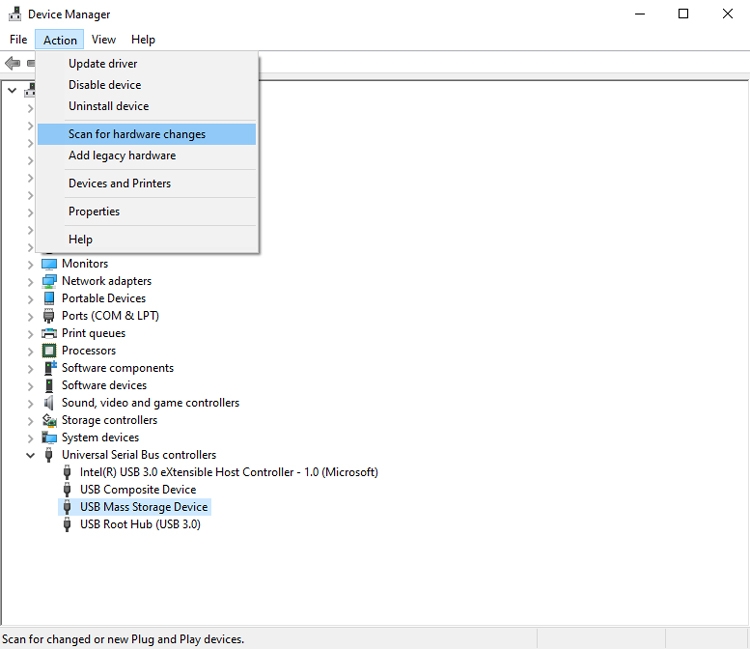This screenshot has width=750, height=649.
Task: Click the Sound, video and game controllers speaker icon
Action: coord(48,403)
